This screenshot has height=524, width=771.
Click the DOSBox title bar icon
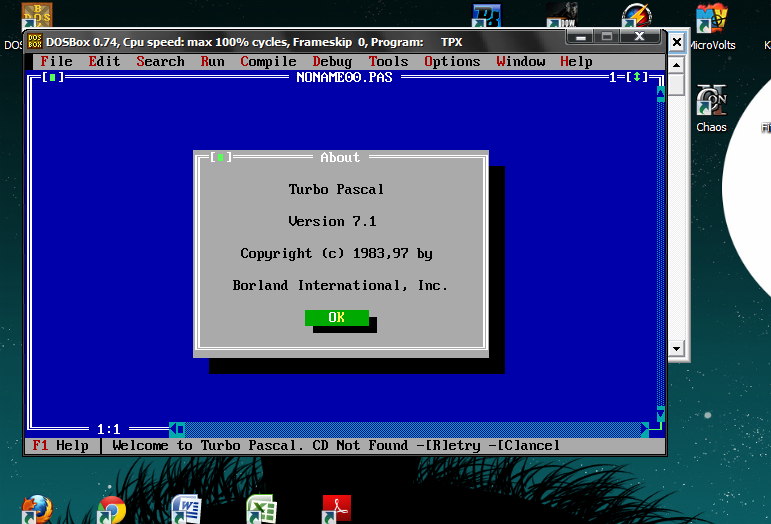coord(35,41)
